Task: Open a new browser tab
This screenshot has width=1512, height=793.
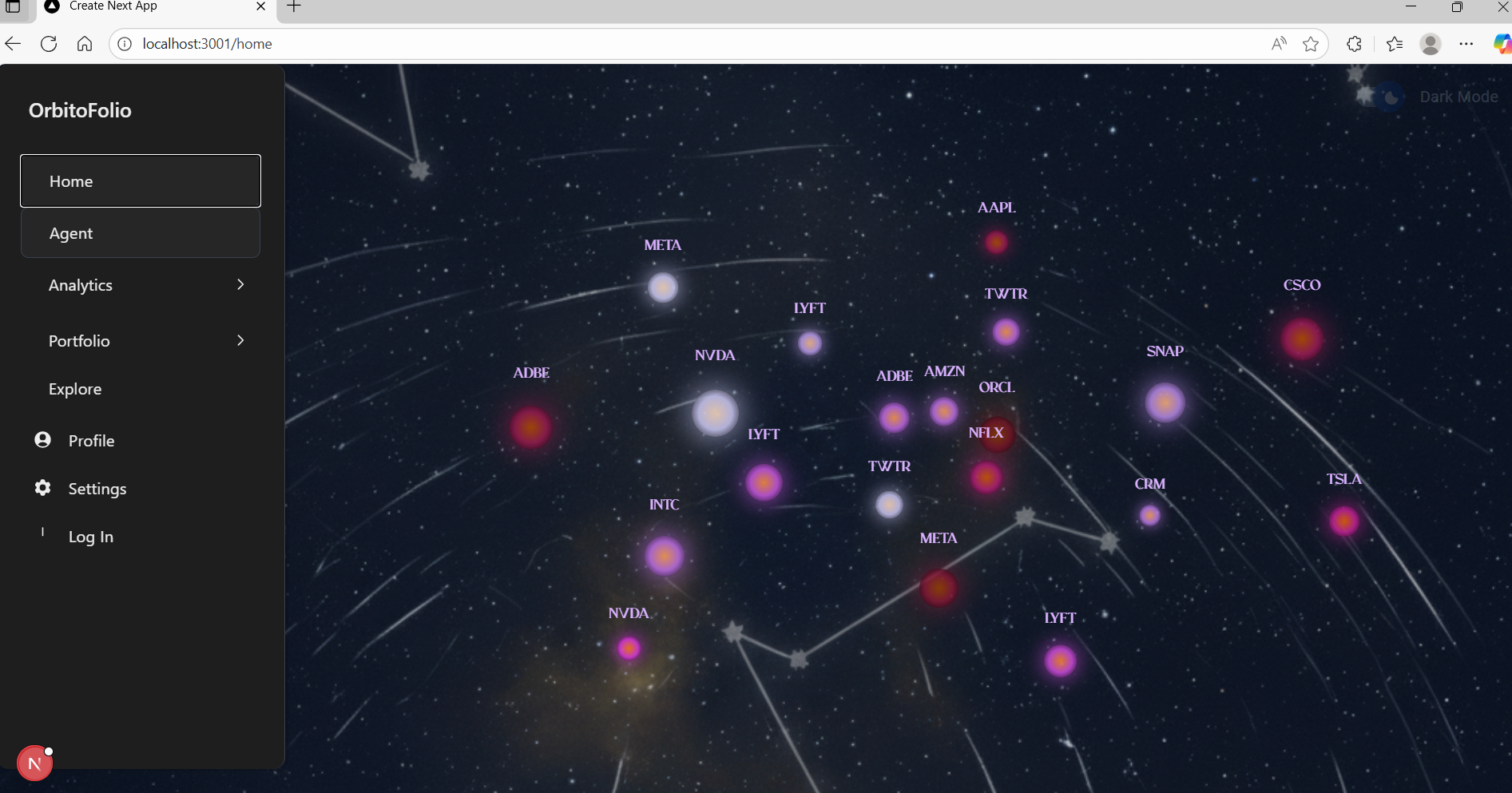Action: click(x=294, y=7)
